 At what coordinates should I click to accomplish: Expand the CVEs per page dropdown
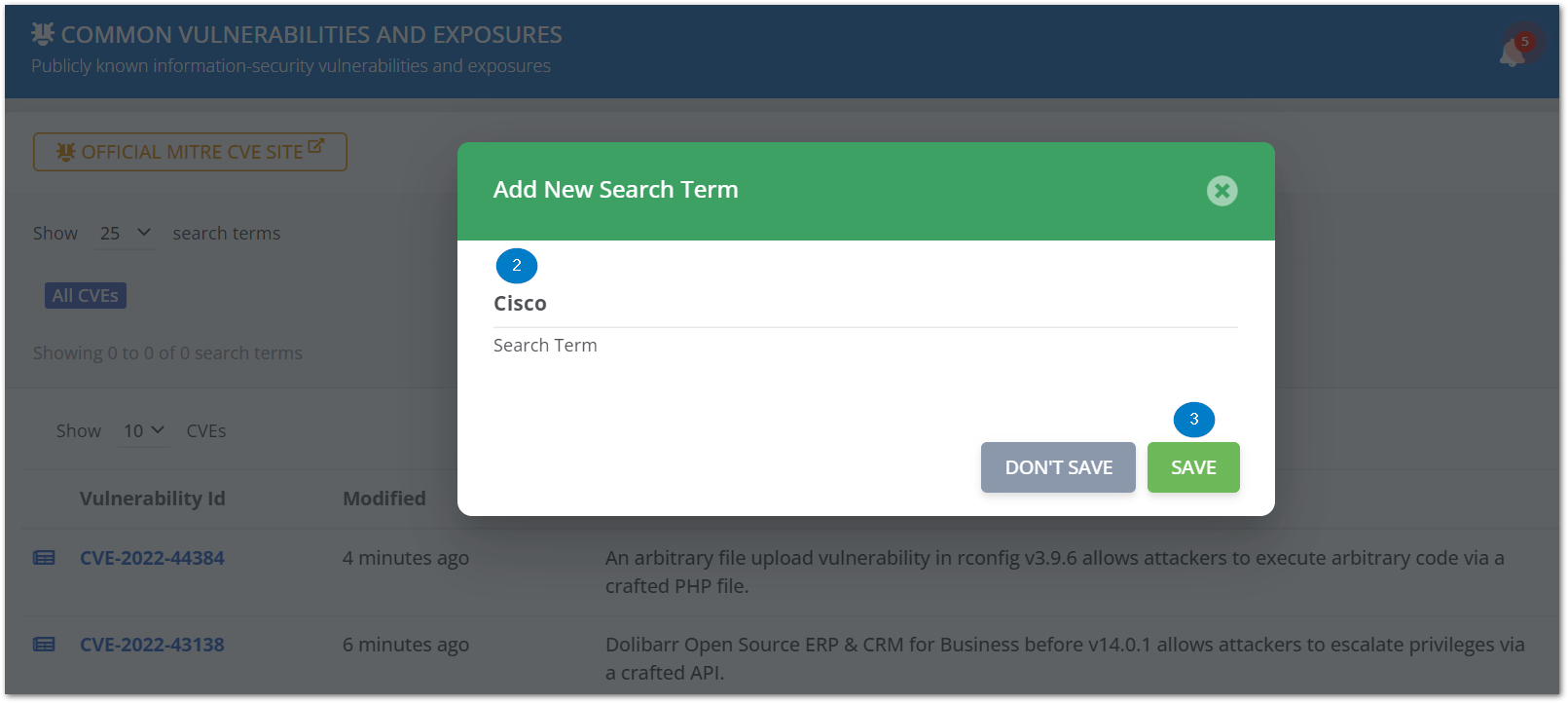point(143,430)
